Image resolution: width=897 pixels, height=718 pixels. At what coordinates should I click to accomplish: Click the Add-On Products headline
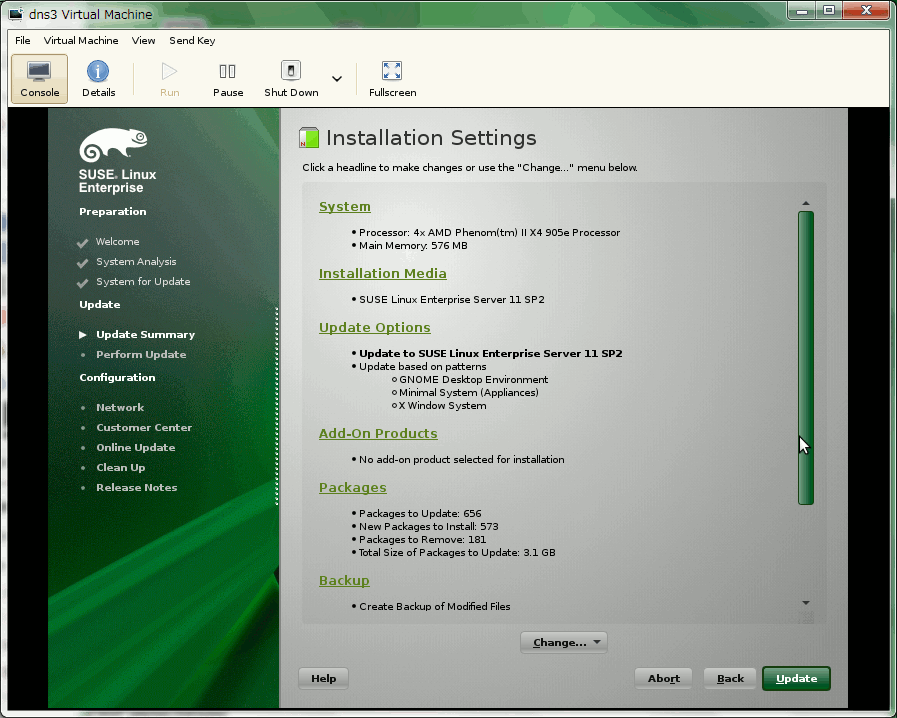[x=378, y=433]
